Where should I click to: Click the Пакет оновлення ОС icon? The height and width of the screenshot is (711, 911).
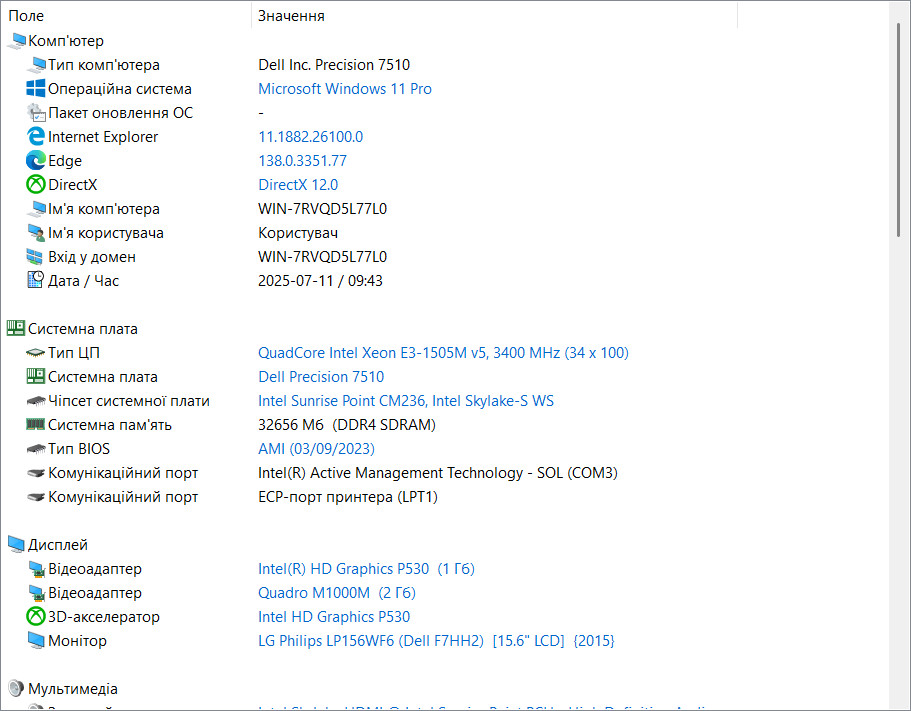tap(36, 113)
